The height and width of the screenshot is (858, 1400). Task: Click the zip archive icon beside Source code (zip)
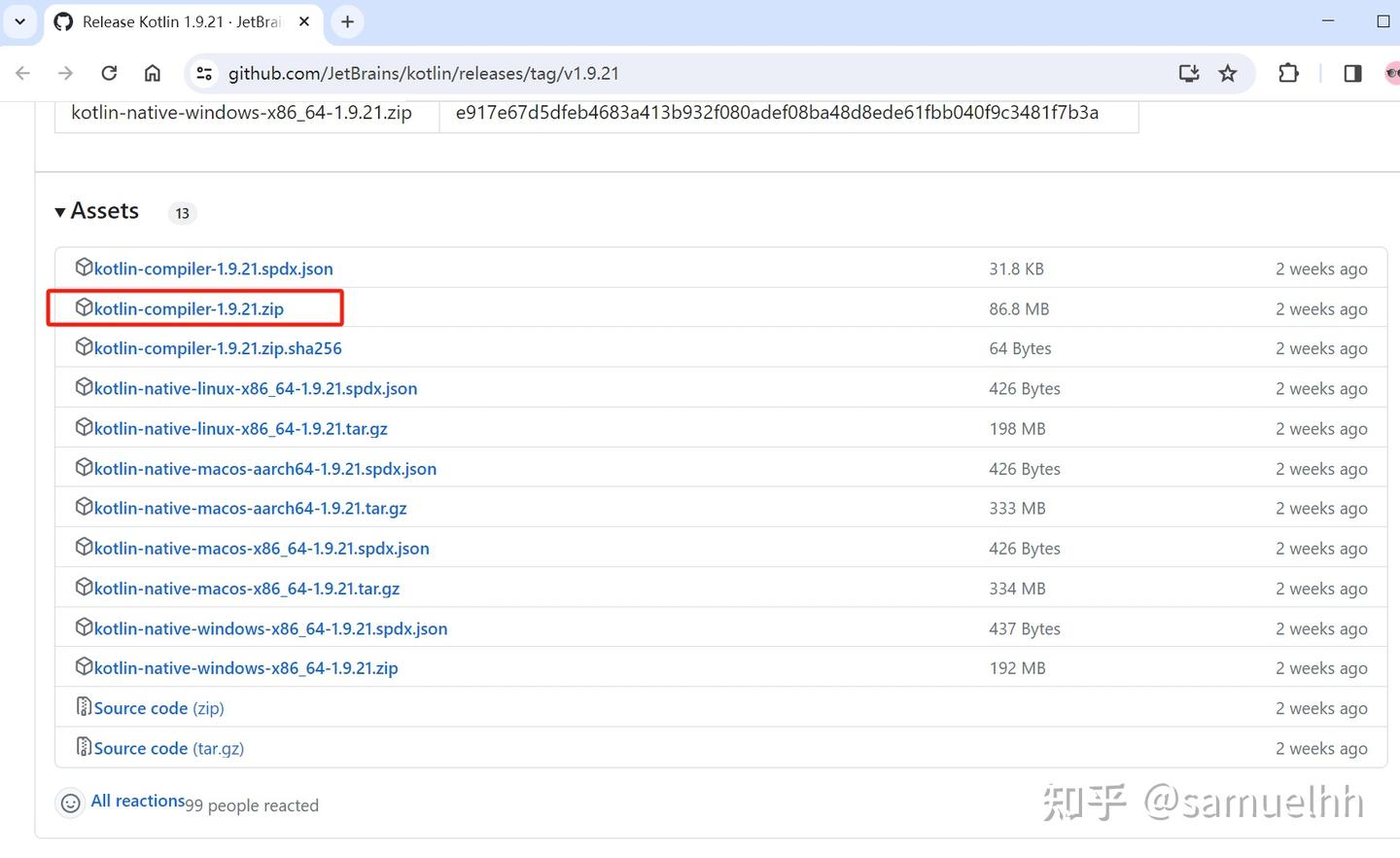(x=84, y=705)
